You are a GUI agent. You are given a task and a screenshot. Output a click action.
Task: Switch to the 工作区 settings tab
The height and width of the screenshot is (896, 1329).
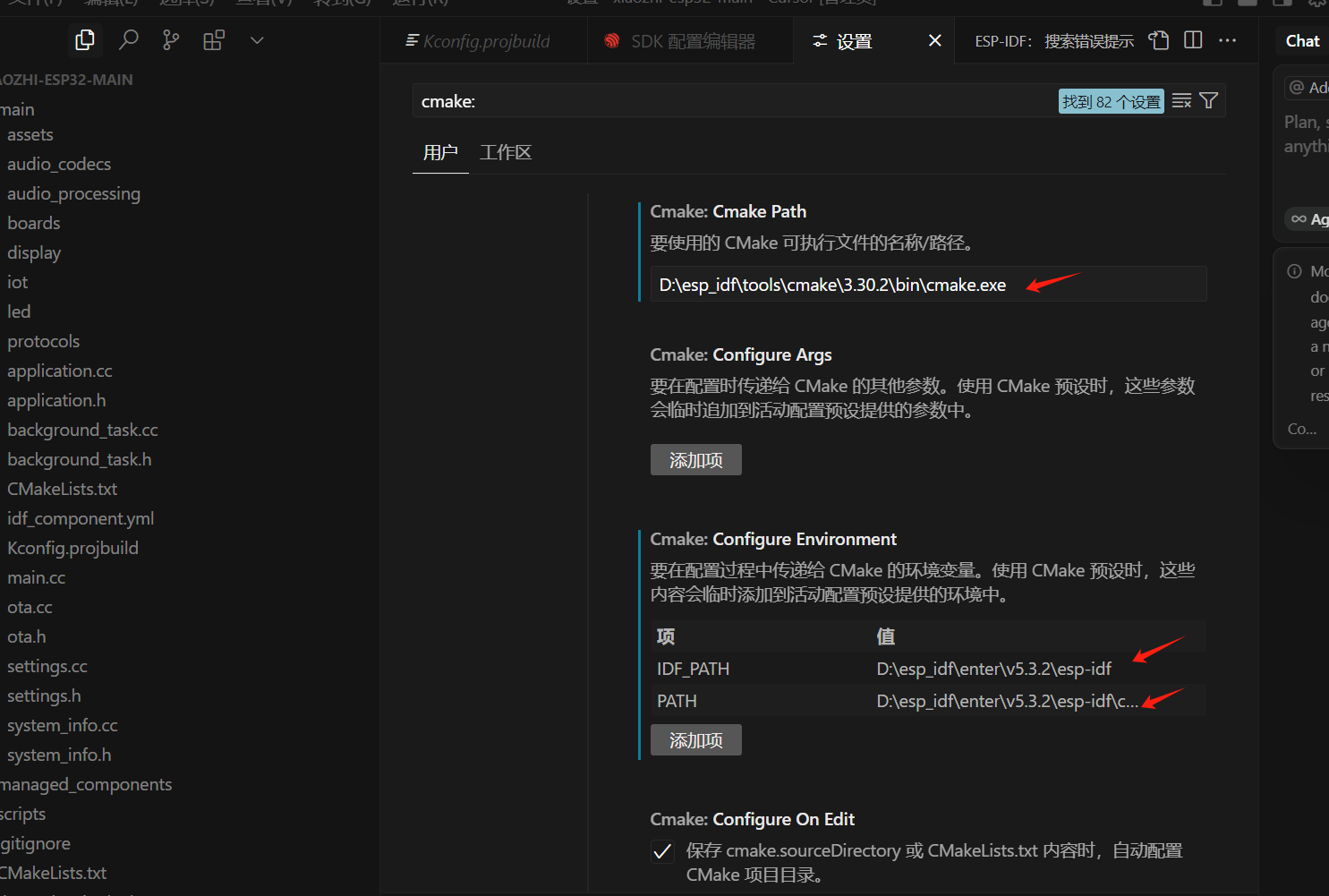pos(506,152)
